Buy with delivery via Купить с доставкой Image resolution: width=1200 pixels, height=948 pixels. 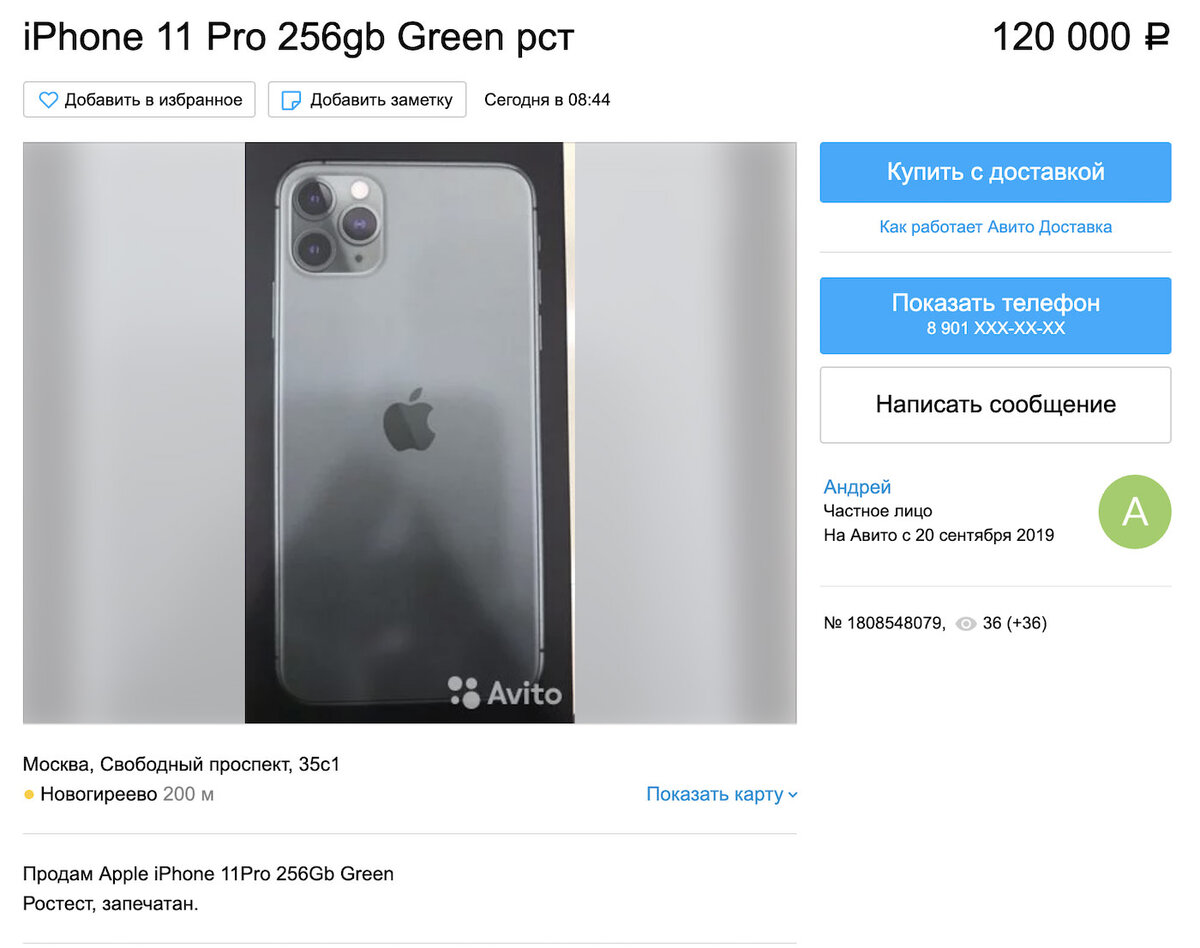[x=995, y=172]
